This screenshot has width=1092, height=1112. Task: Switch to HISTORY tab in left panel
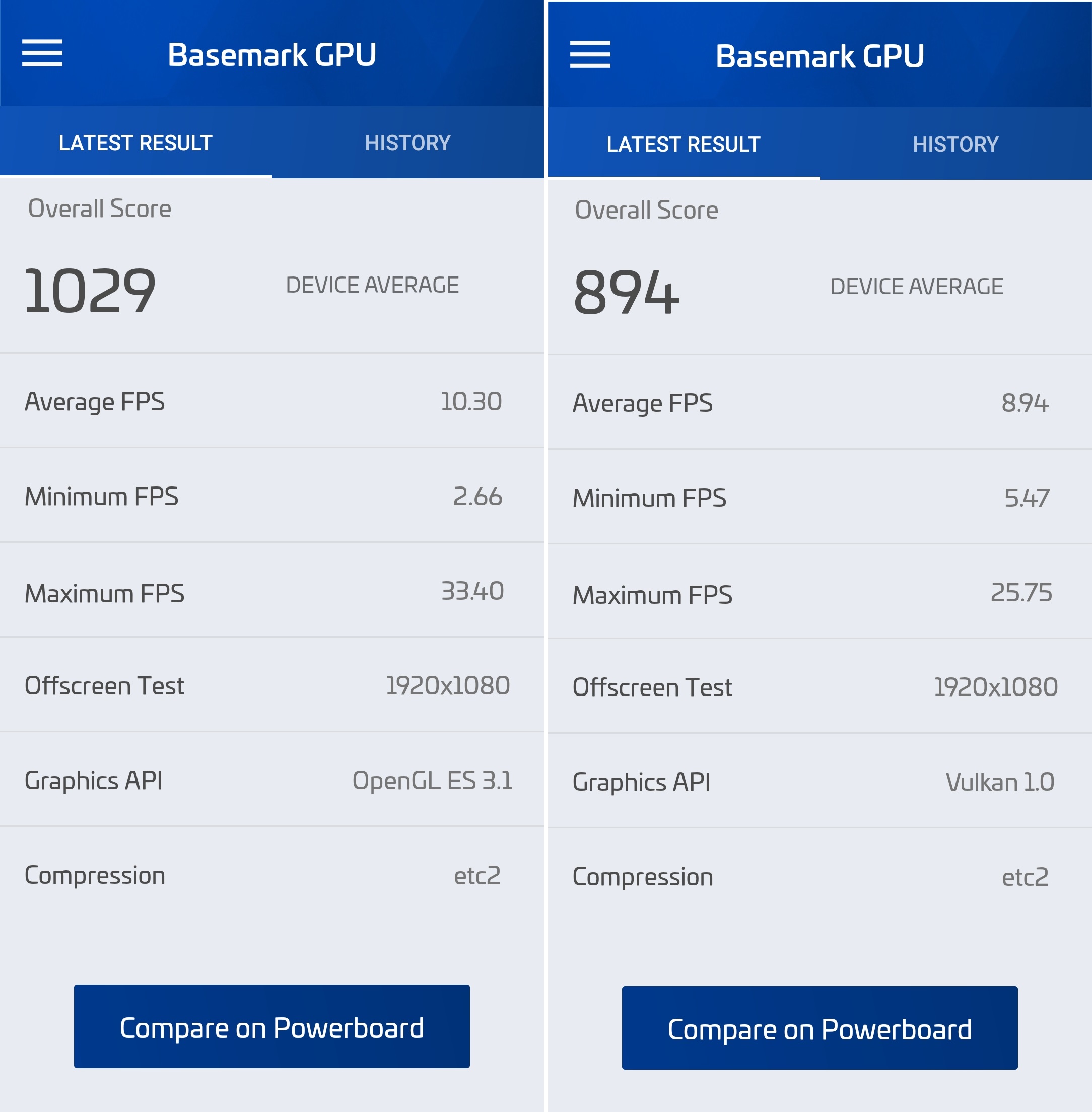pyautogui.click(x=408, y=142)
